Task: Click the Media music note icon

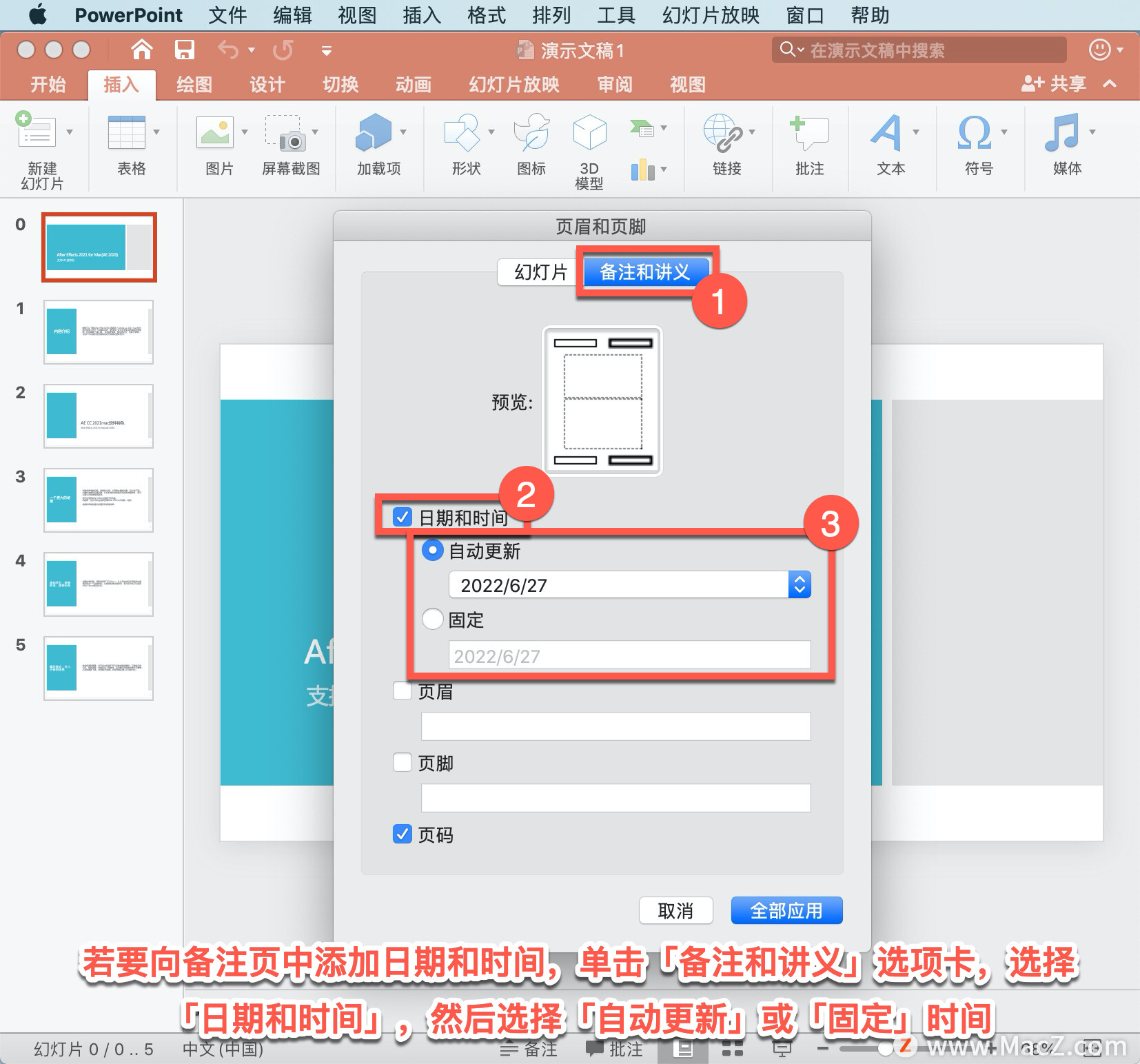Action: [x=1061, y=132]
